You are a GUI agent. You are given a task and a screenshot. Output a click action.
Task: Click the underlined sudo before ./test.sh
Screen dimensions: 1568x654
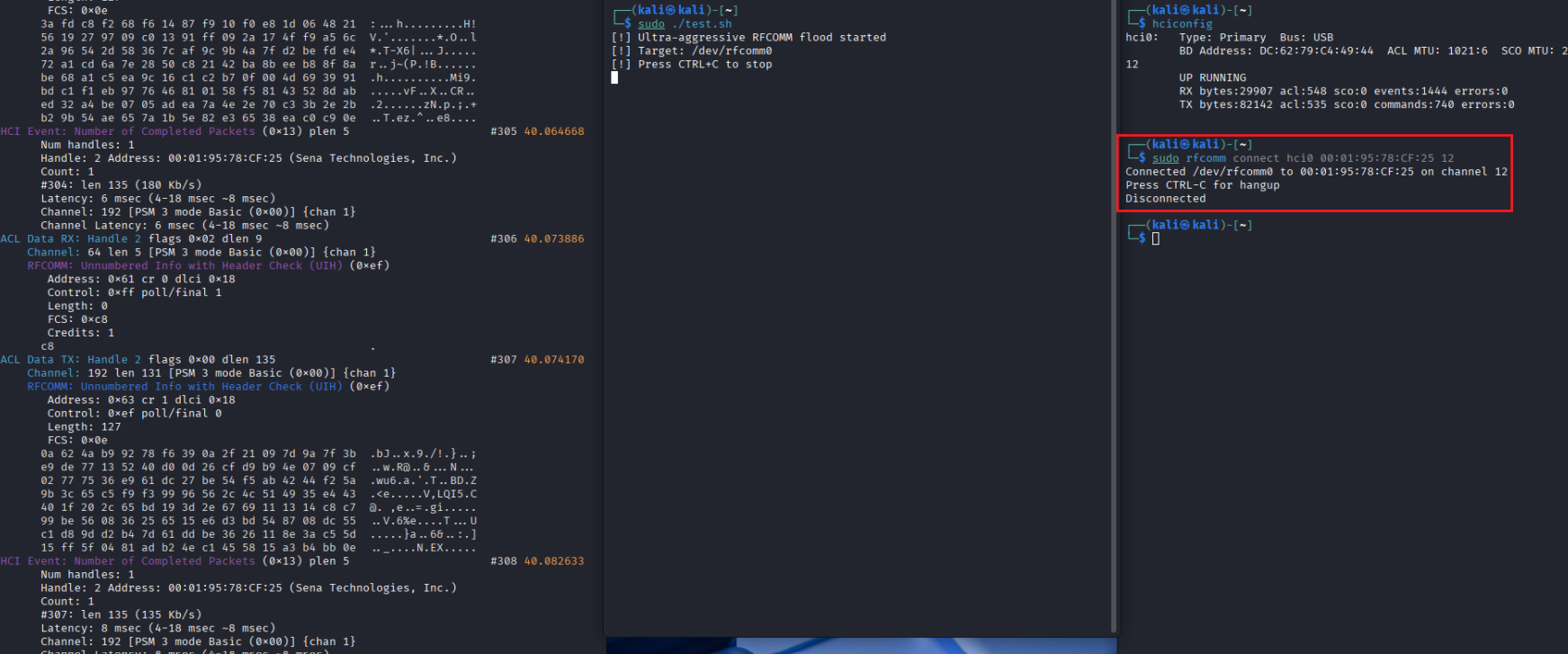click(x=651, y=24)
